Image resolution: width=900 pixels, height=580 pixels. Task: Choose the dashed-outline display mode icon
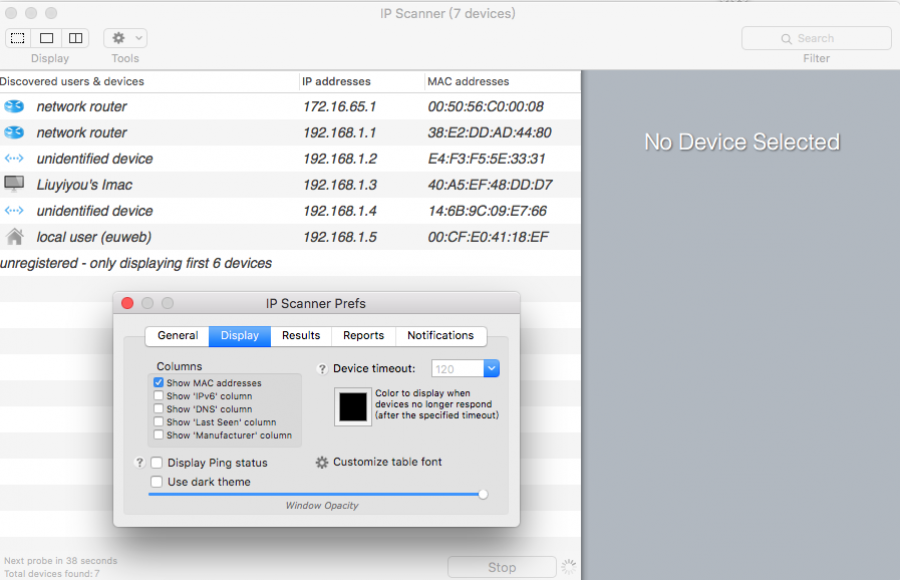tap(18, 38)
